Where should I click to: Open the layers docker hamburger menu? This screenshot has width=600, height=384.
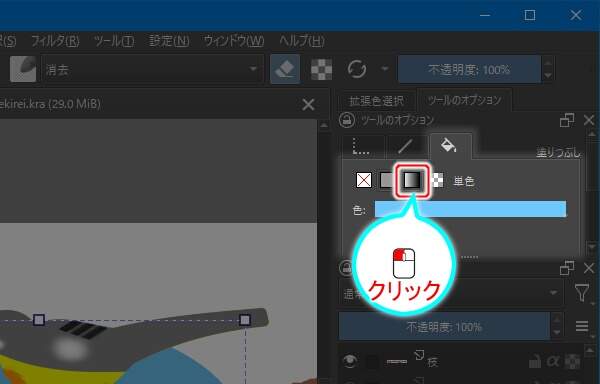[582, 326]
